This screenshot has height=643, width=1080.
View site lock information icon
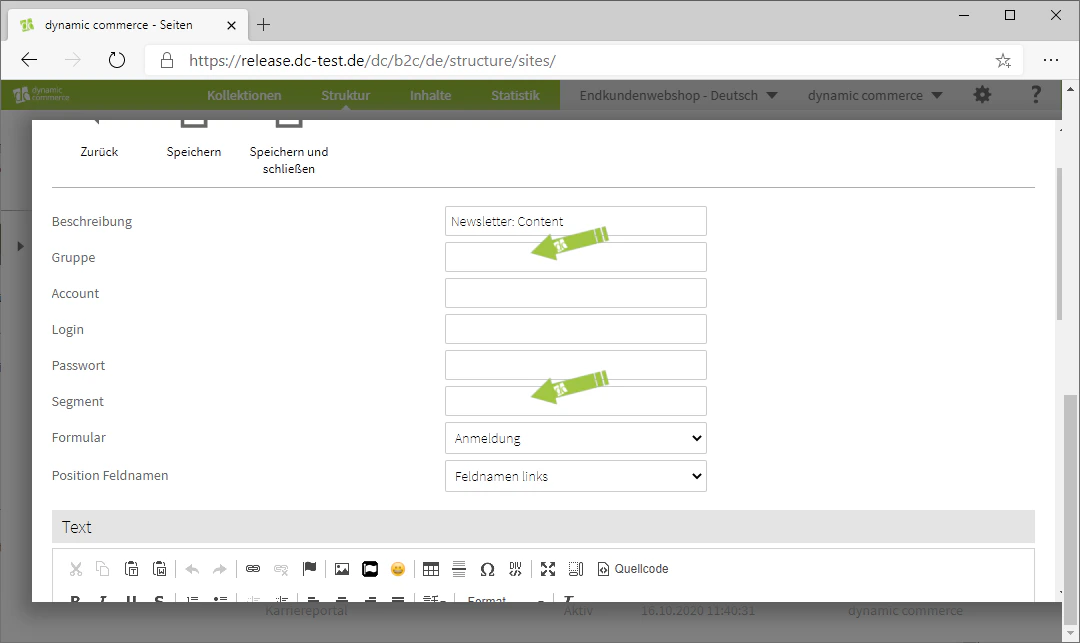click(x=167, y=61)
